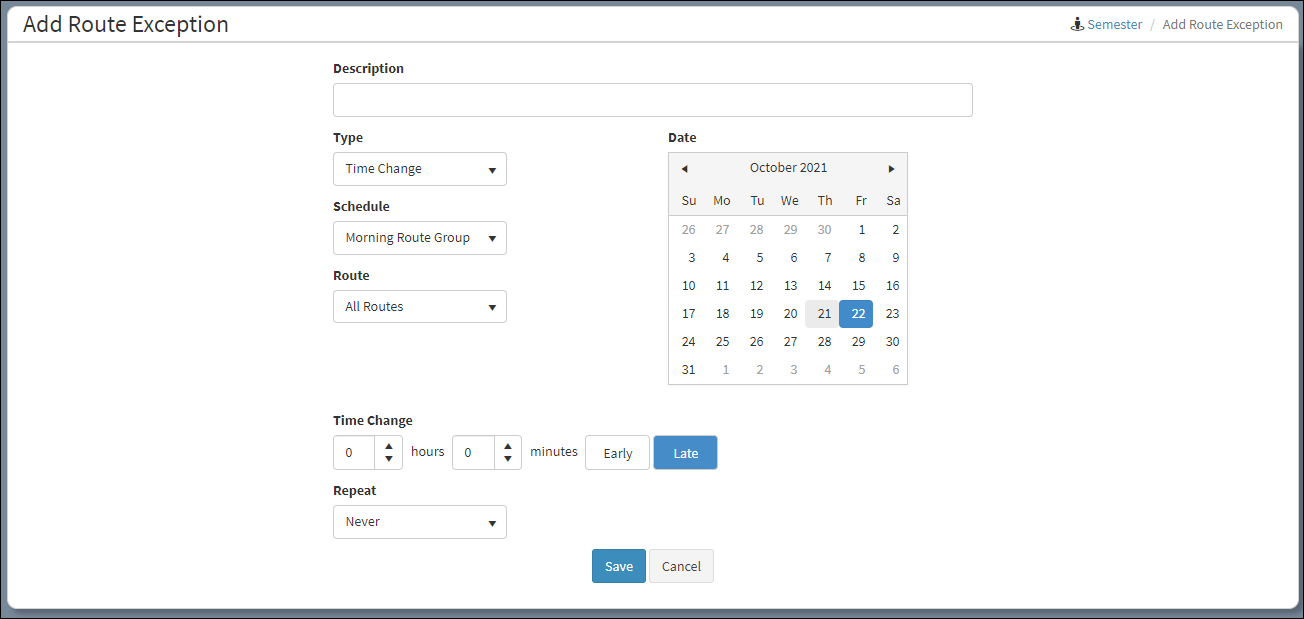Decrease the hours value with down arrow
The height and width of the screenshot is (619, 1304).
click(389, 460)
